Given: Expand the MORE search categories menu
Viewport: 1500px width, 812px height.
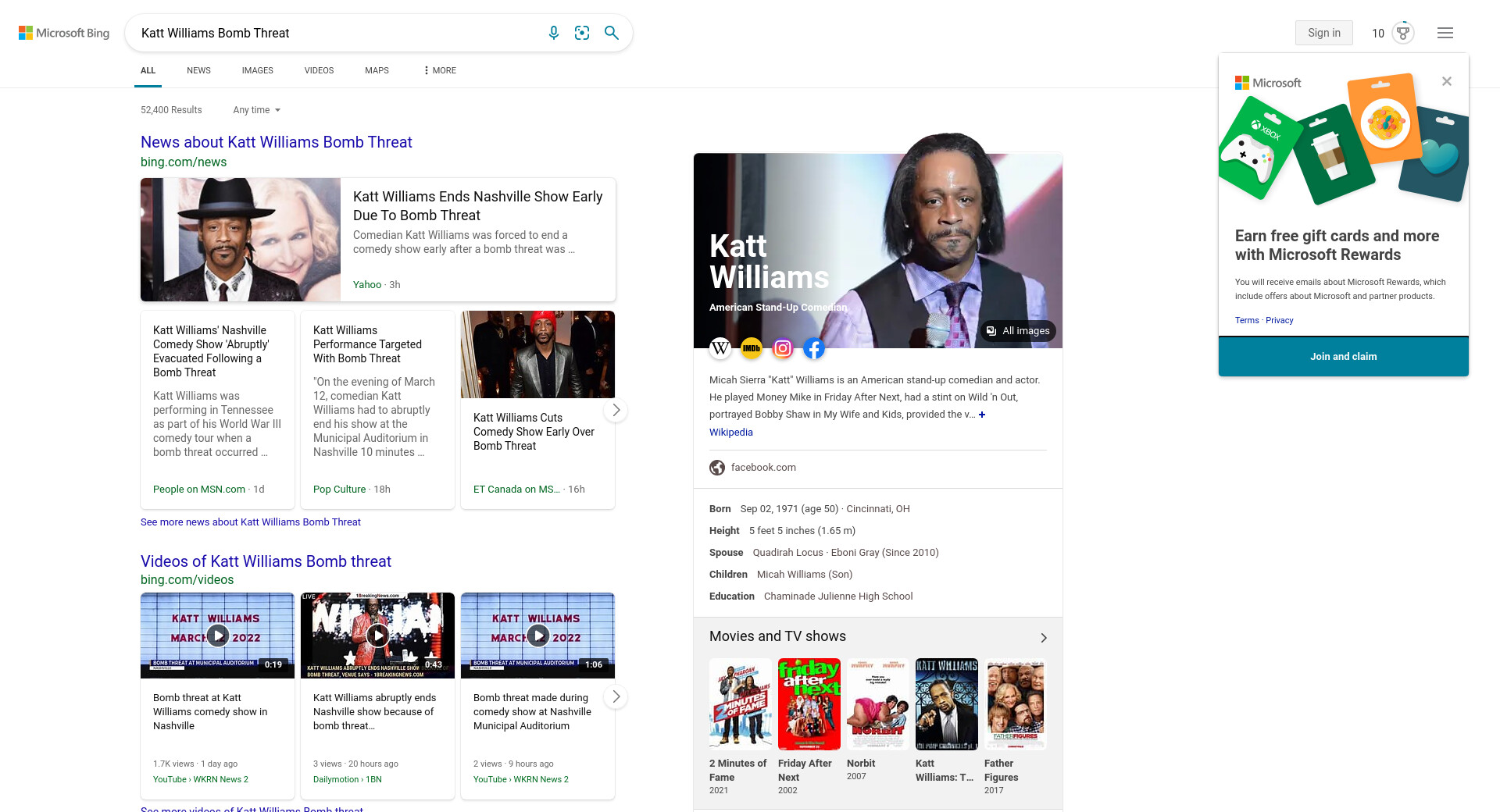Looking at the screenshot, I should click(x=440, y=70).
